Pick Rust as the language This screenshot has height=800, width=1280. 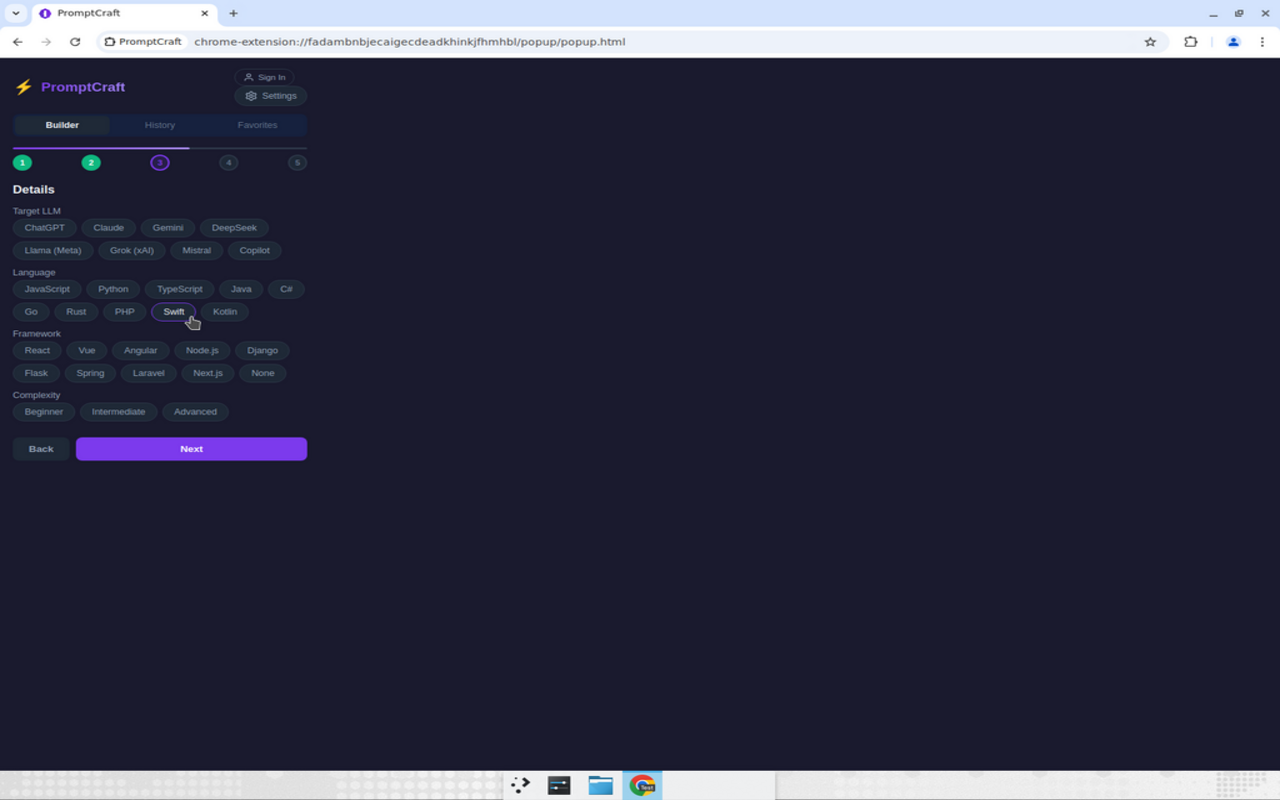pos(76,312)
